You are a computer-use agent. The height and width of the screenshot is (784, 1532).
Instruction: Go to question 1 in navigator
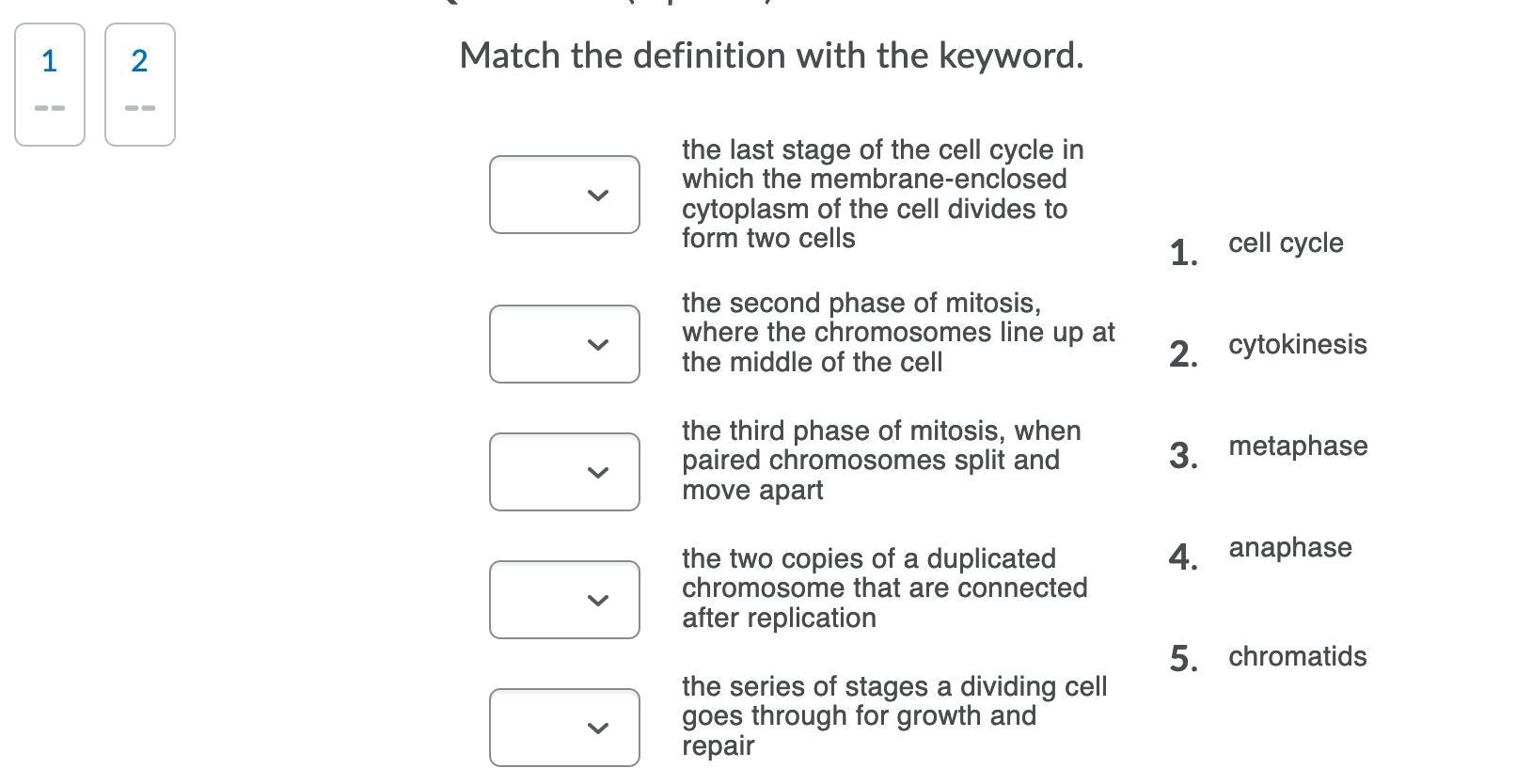pyautogui.click(x=50, y=85)
